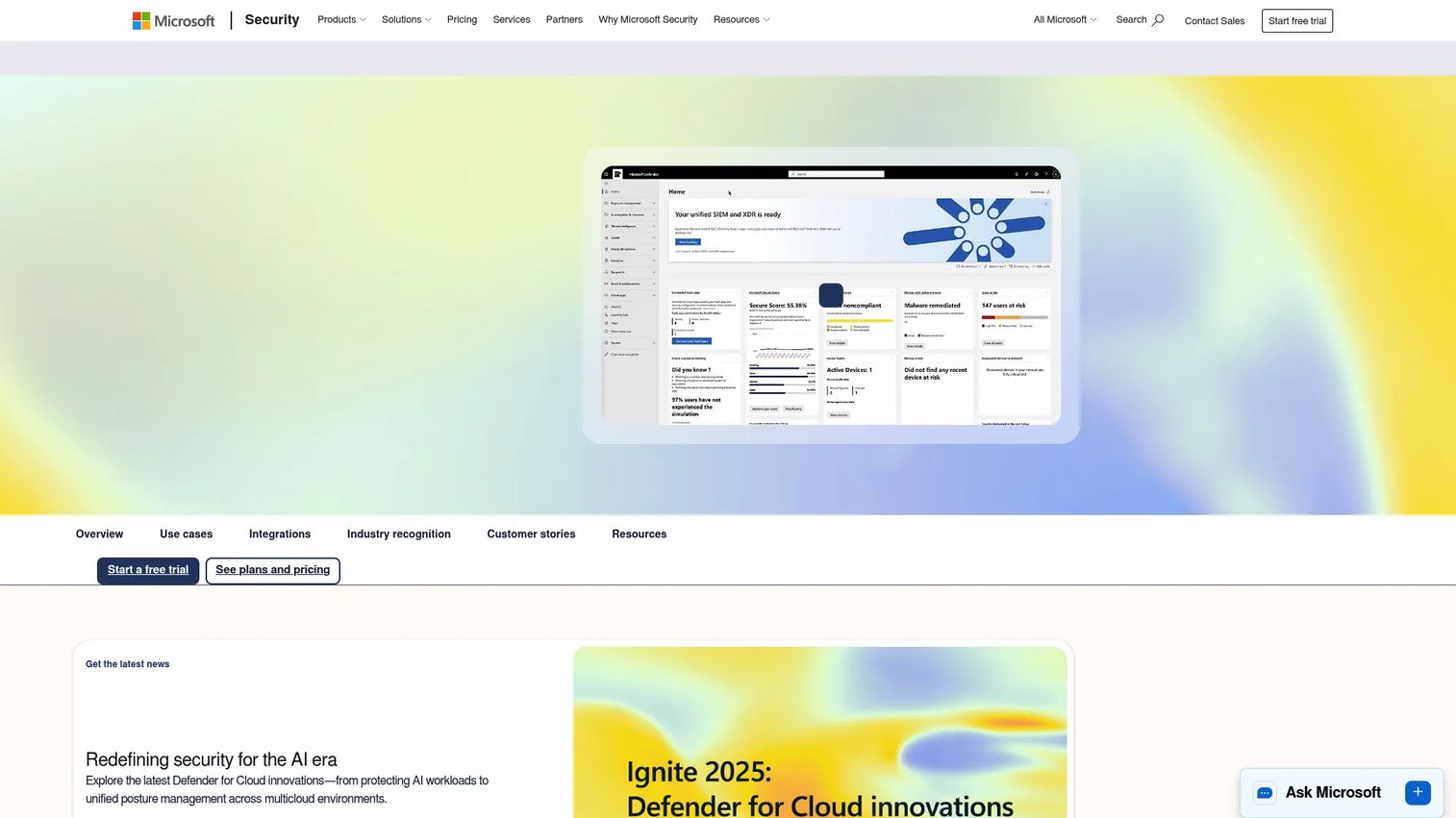Click the search magnifier icon

(x=1158, y=19)
